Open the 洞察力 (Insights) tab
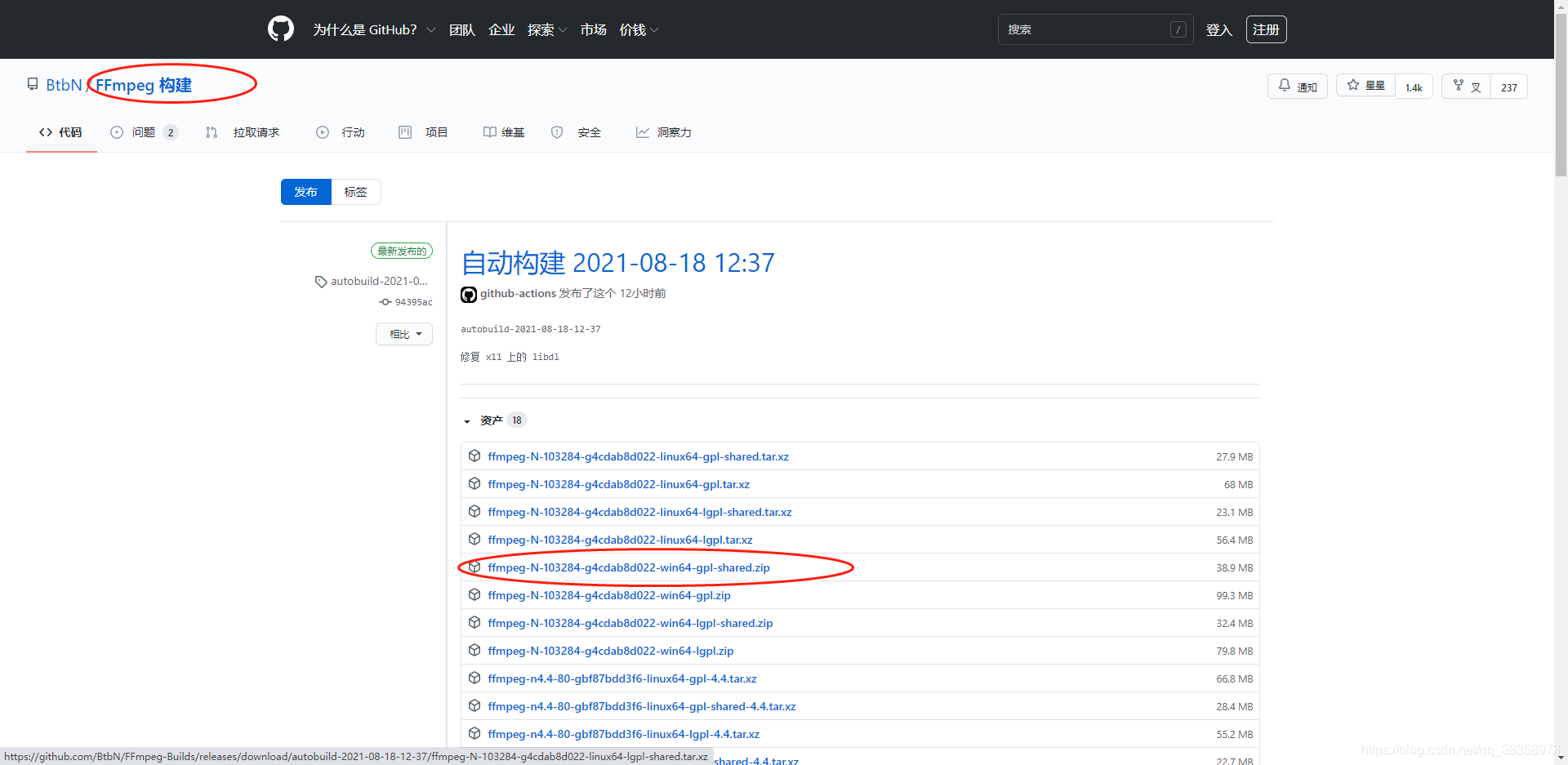The width and height of the screenshot is (1568, 765). click(664, 132)
